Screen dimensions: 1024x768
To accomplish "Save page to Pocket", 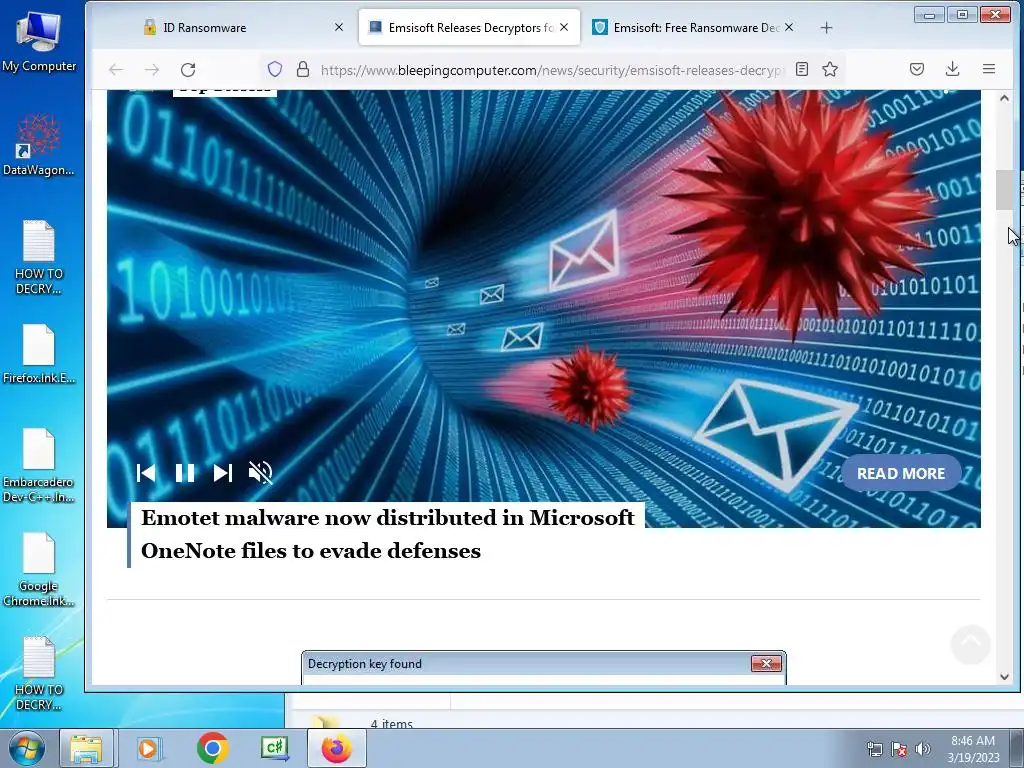I will (917, 69).
